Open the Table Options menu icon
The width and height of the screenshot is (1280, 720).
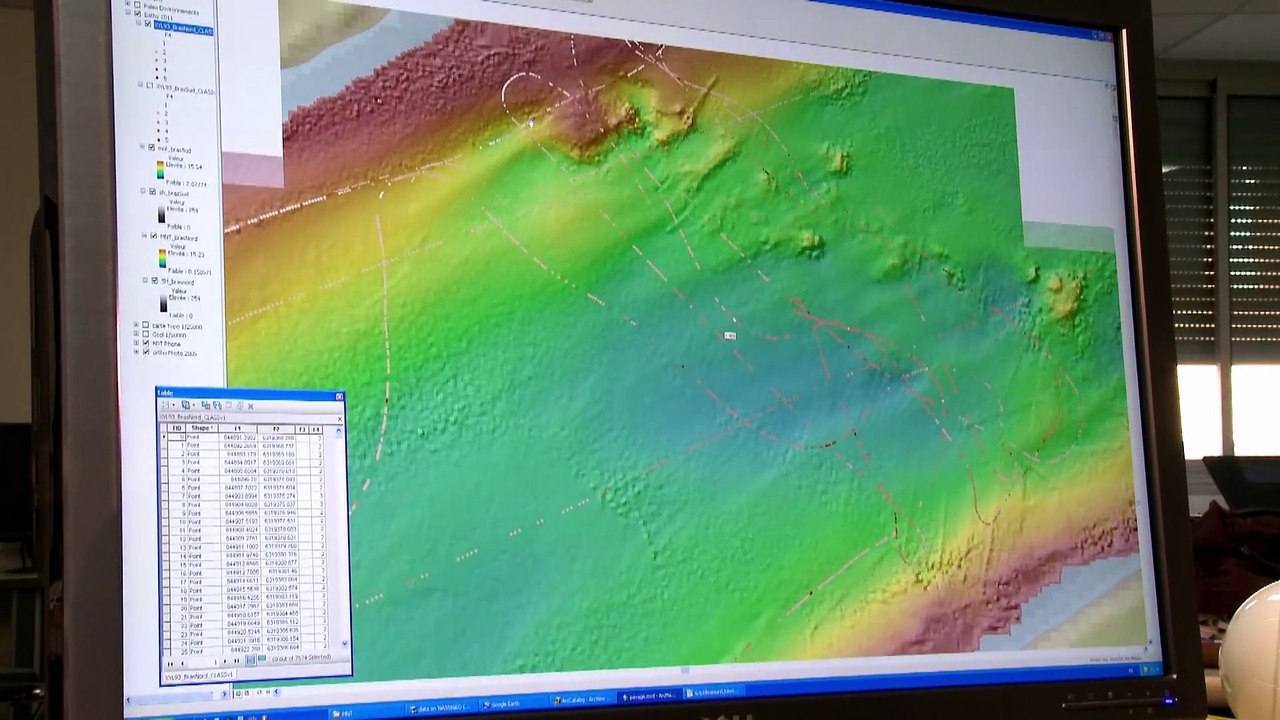pos(166,405)
